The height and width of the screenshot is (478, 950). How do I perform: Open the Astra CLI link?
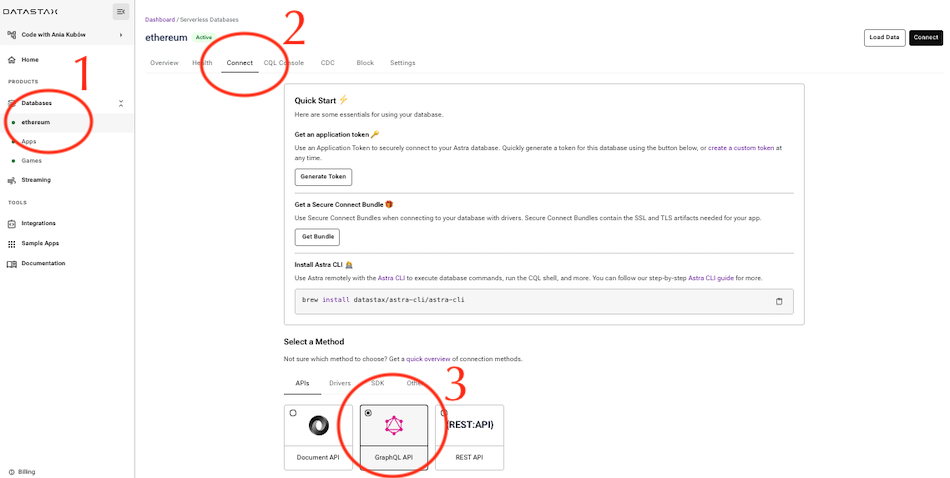click(391, 278)
